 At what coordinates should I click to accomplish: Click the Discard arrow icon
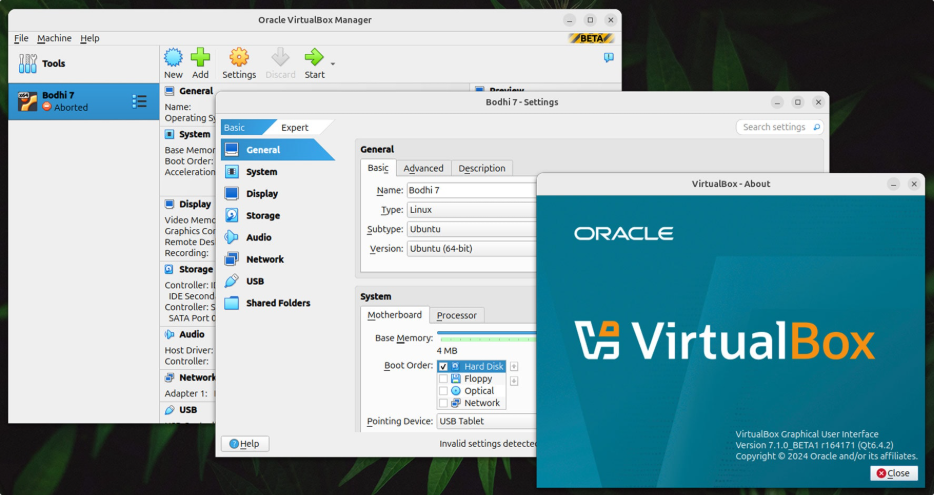click(x=280, y=57)
